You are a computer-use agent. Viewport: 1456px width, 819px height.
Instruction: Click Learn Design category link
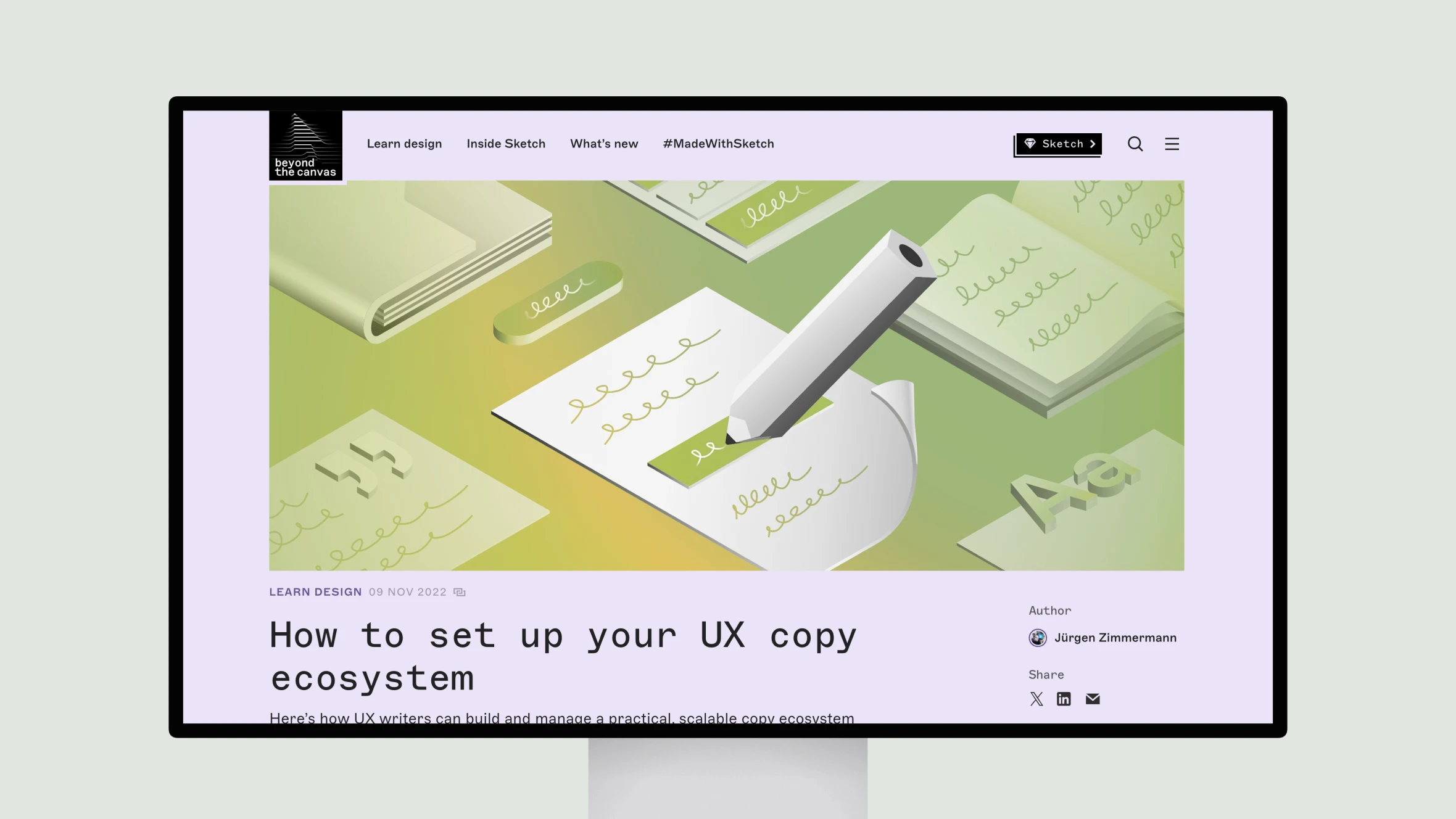click(316, 592)
